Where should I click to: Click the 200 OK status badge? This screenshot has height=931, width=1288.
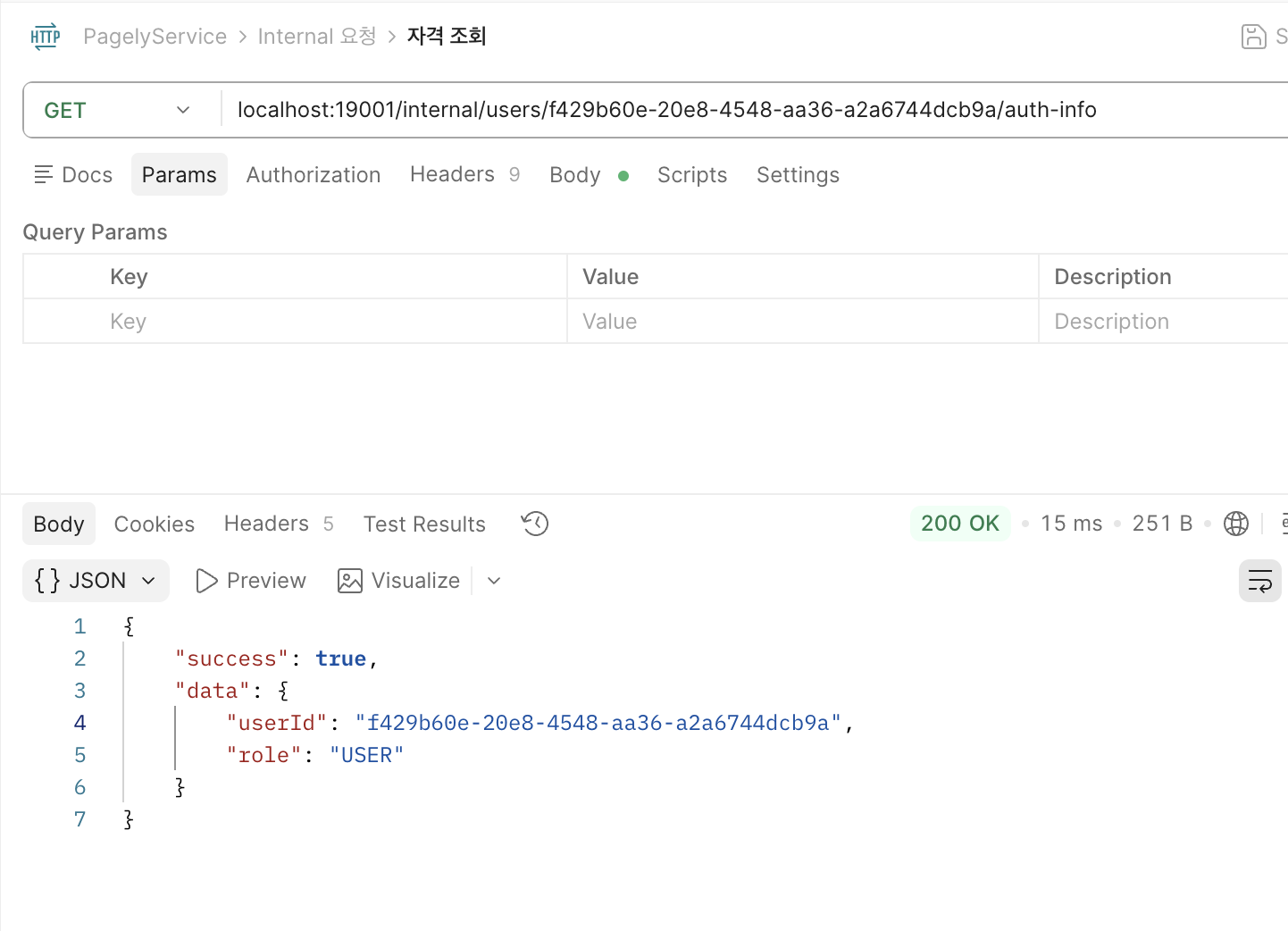[x=960, y=524]
